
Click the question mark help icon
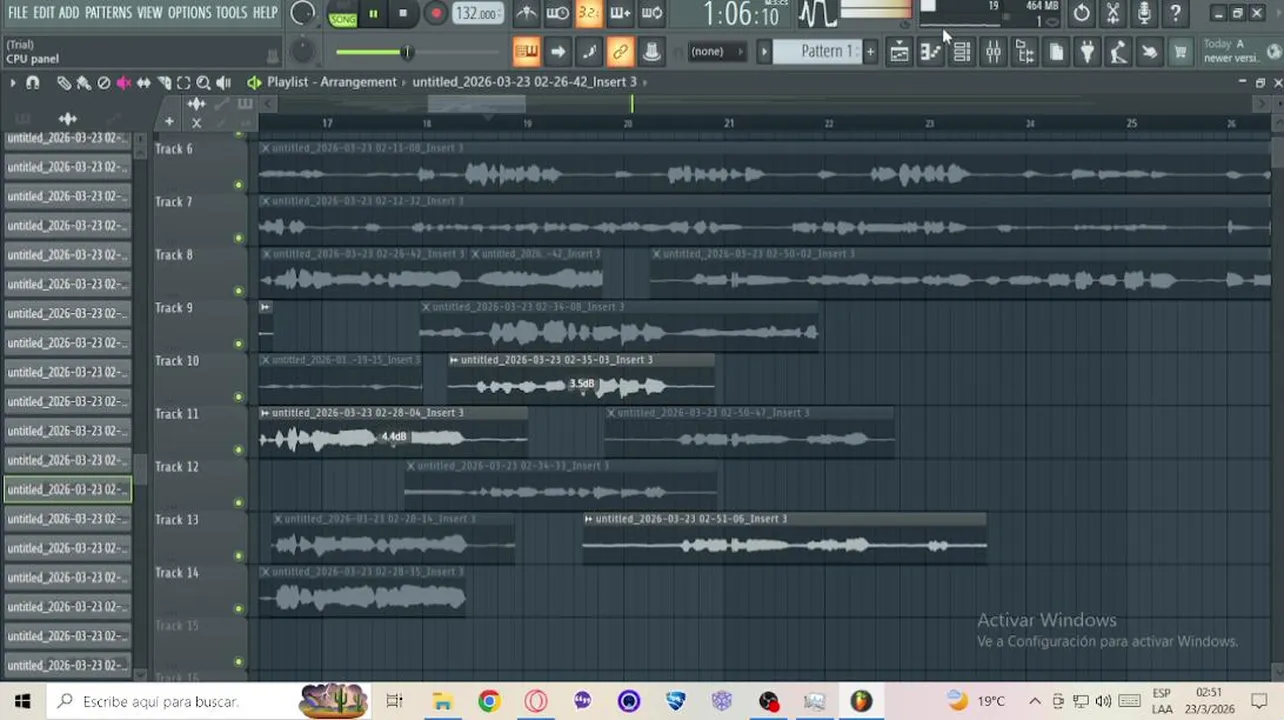point(1175,14)
